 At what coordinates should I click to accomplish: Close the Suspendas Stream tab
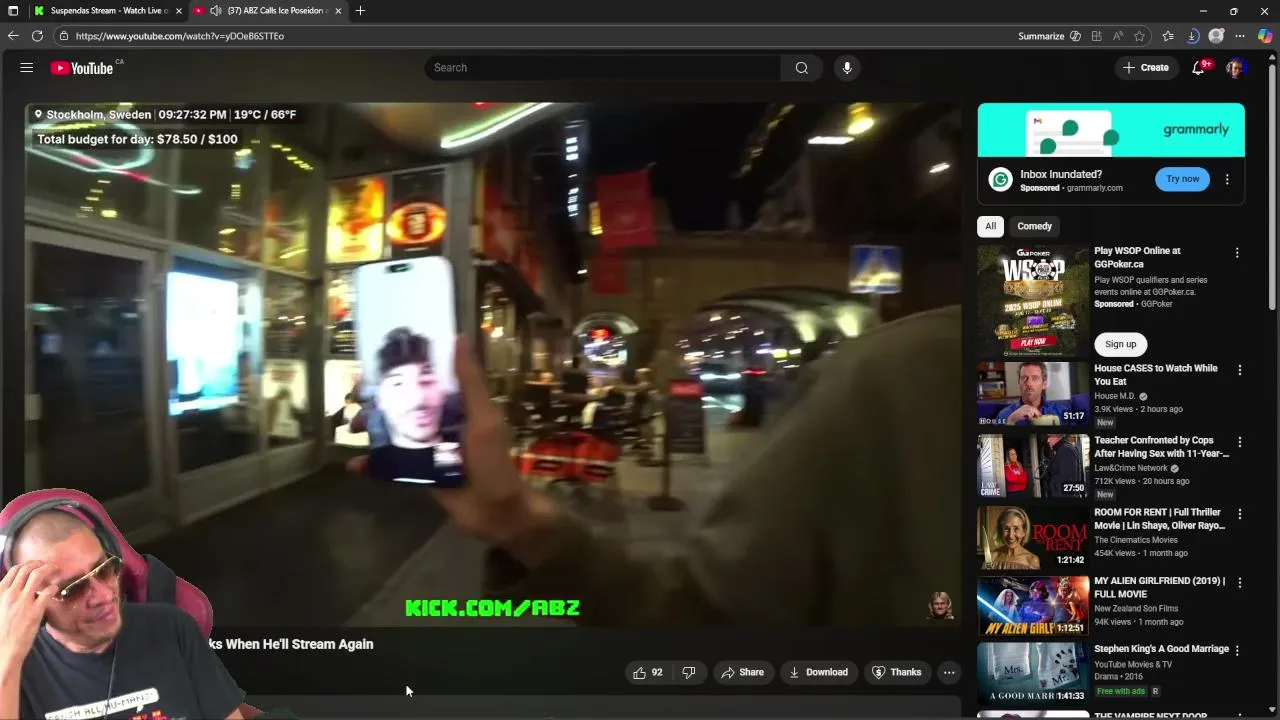pyautogui.click(x=179, y=11)
